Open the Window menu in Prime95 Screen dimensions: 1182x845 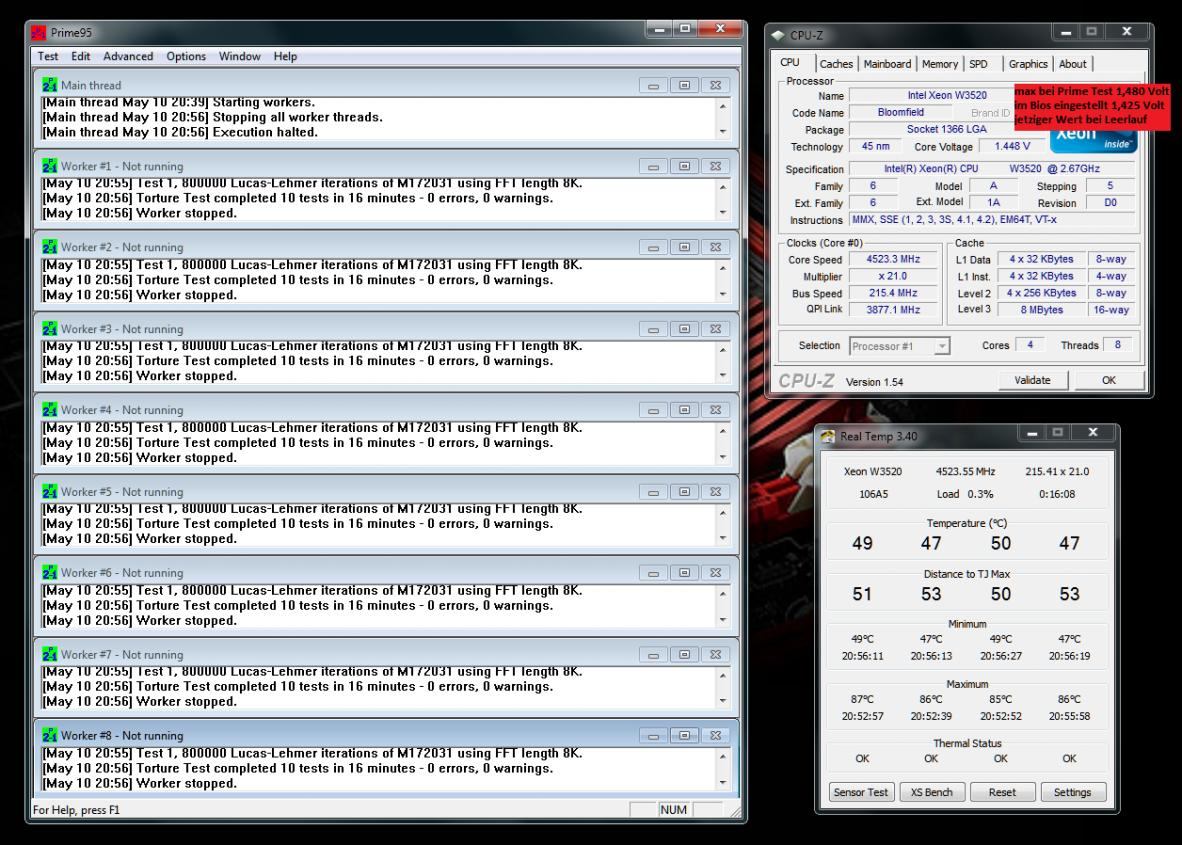240,57
